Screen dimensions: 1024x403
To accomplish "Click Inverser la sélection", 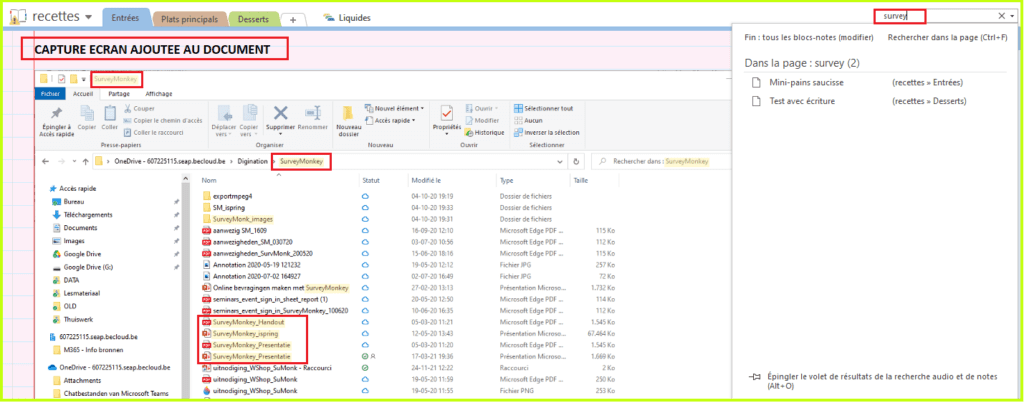I will (x=547, y=132).
